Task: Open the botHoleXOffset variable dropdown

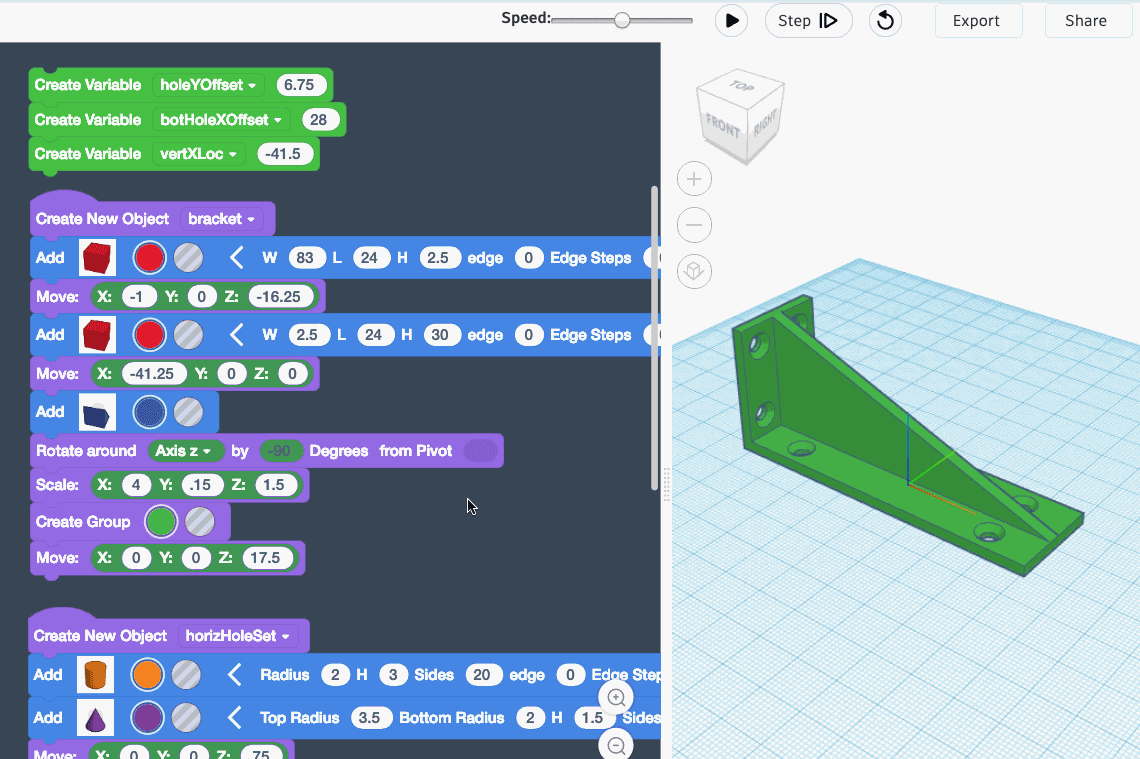Action: [x=220, y=120]
